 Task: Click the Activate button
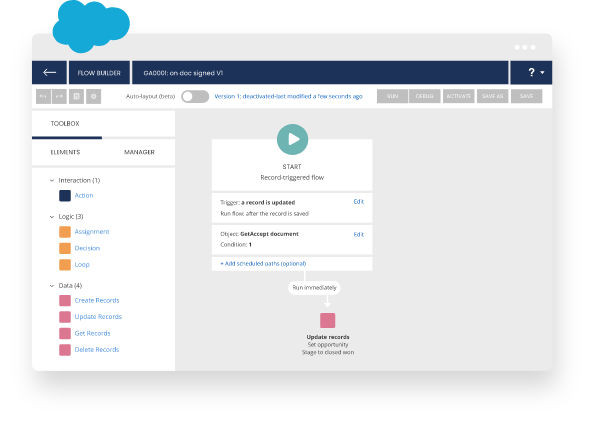(458, 96)
